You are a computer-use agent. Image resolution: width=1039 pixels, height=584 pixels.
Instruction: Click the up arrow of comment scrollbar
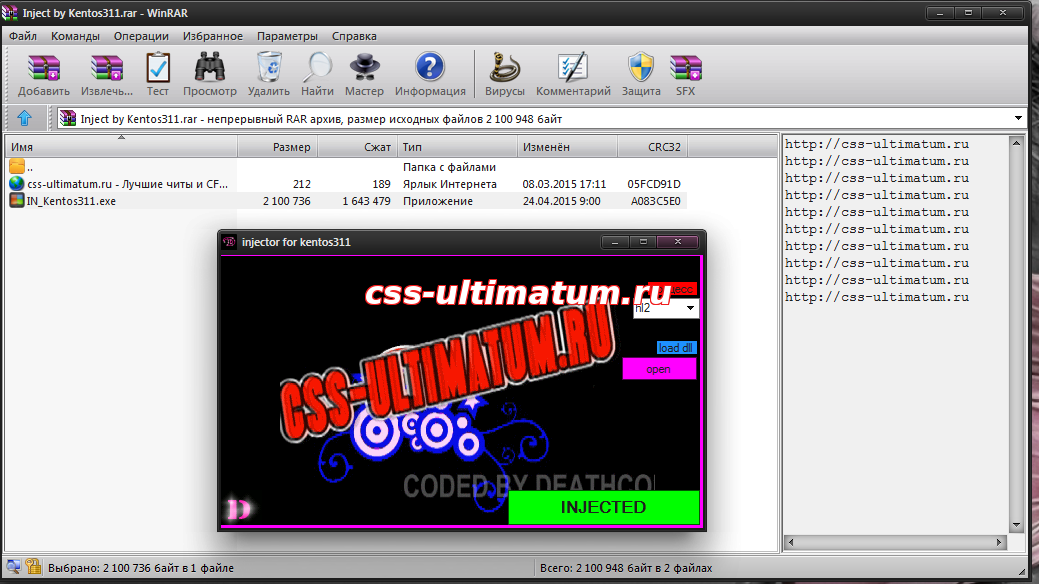click(1016, 143)
